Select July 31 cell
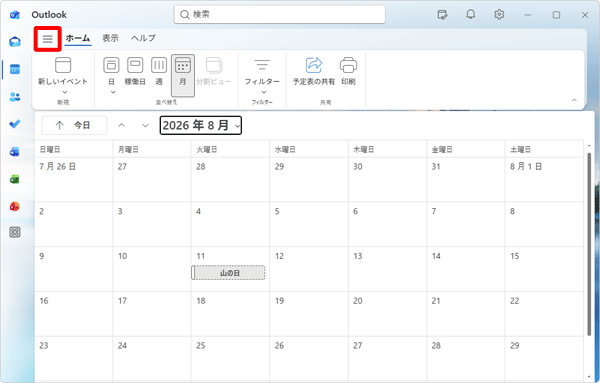The width and height of the screenshot is (600, 383). pos(466,179)
